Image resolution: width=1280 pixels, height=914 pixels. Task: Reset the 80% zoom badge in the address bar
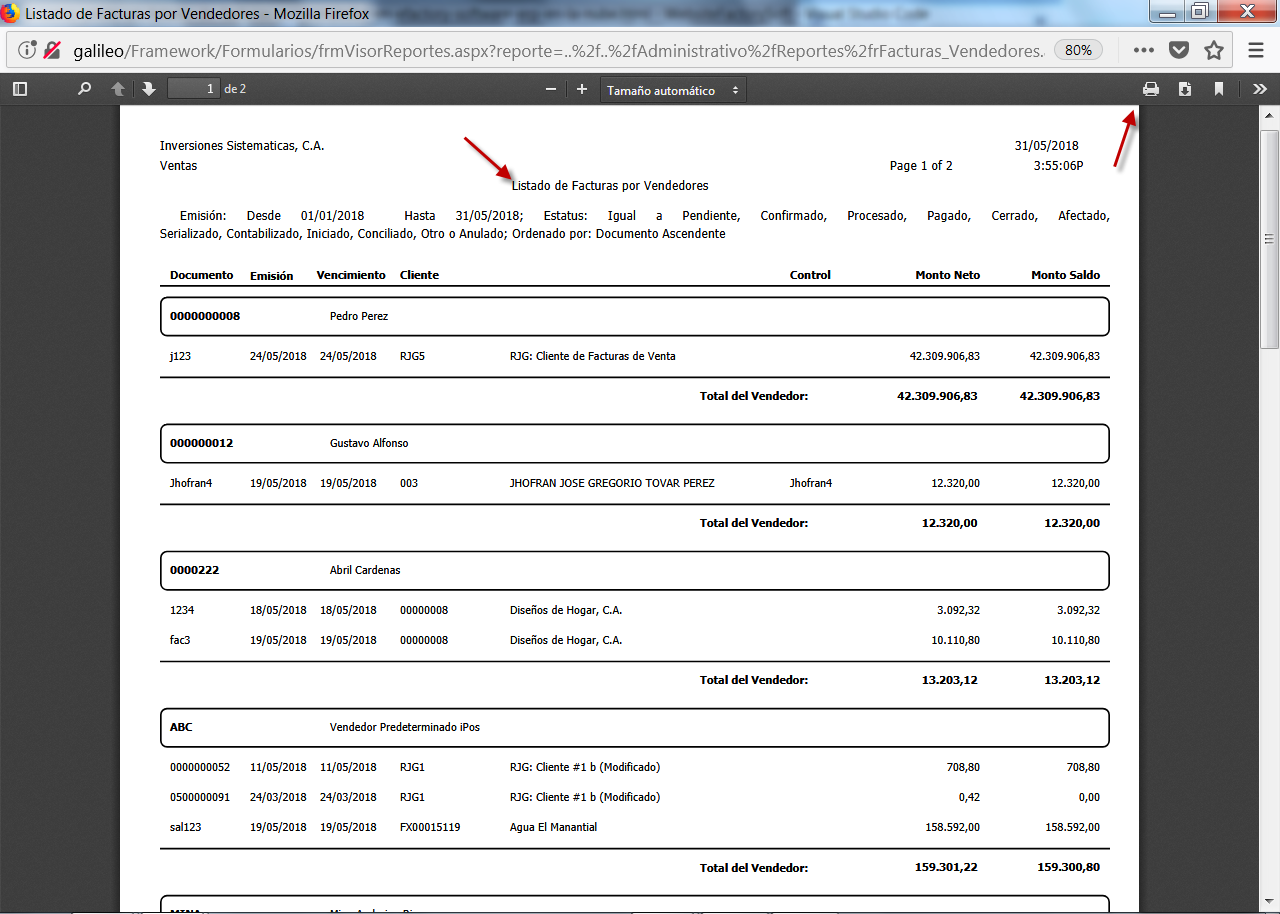point(1078,50)
